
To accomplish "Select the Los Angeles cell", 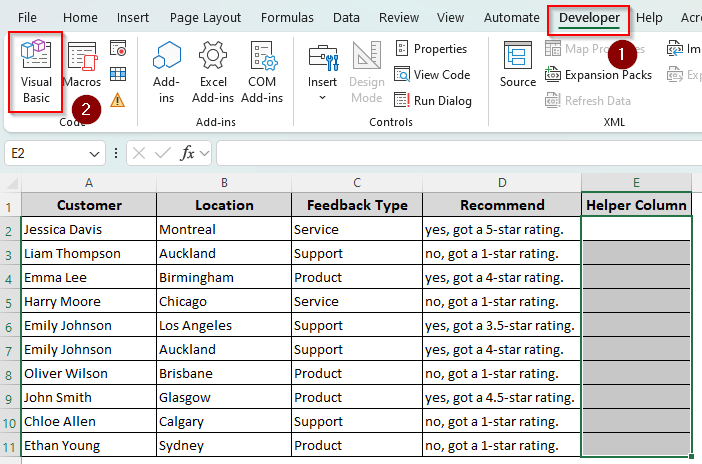I will pos(224,325).
